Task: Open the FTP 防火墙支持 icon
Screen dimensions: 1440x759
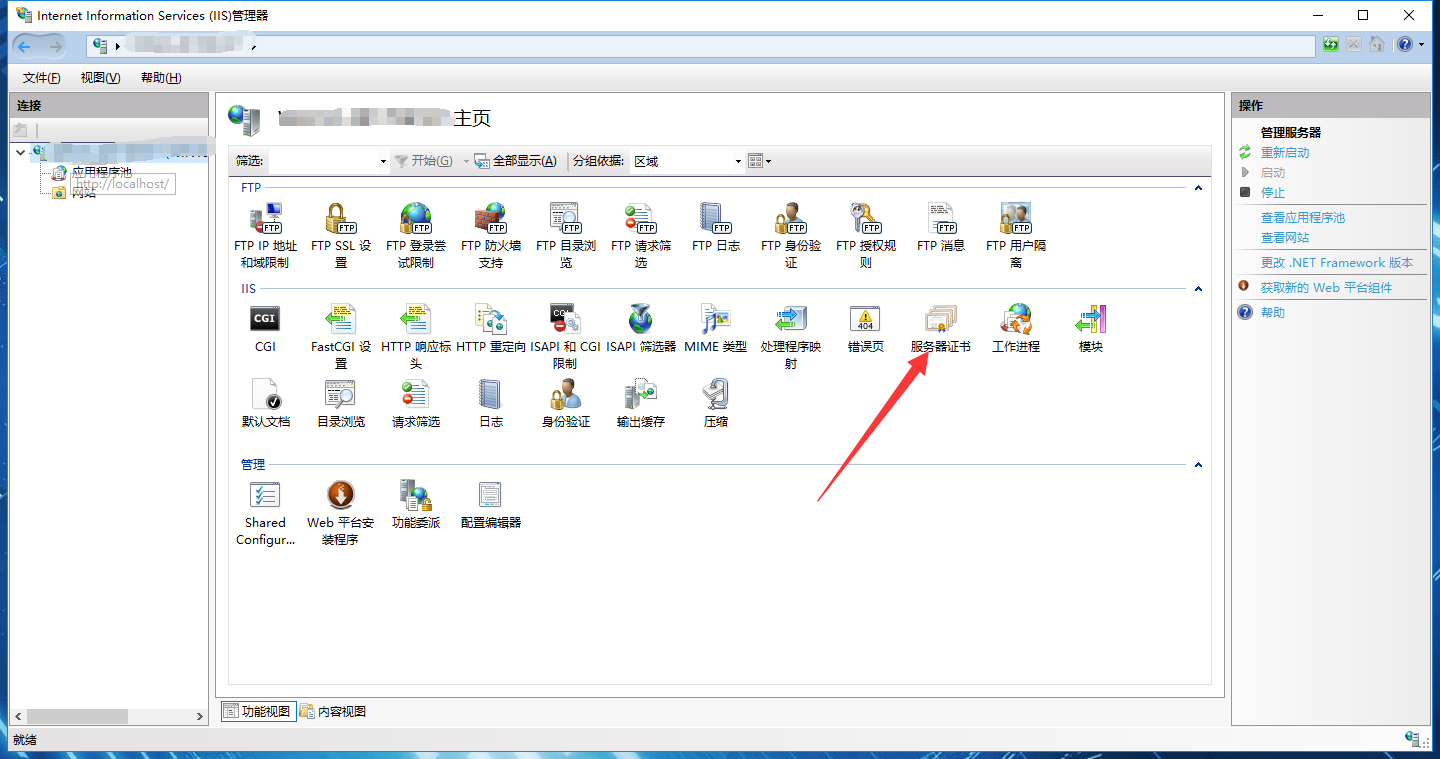Action: point(490,219)
